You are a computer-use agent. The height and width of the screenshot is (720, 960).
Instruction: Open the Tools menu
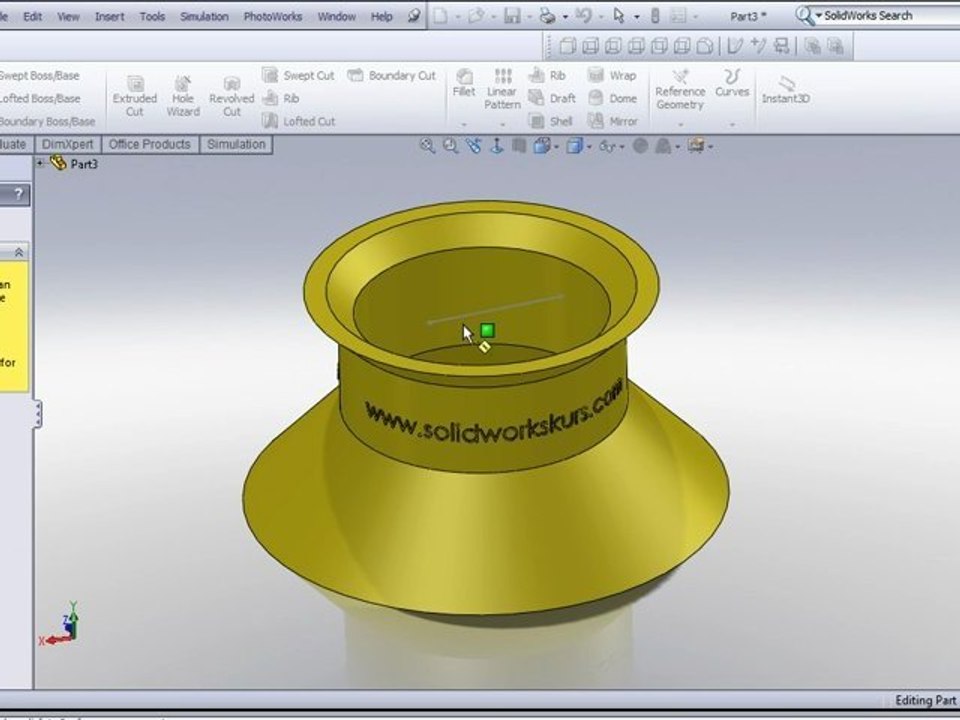[x=152, y=17]
